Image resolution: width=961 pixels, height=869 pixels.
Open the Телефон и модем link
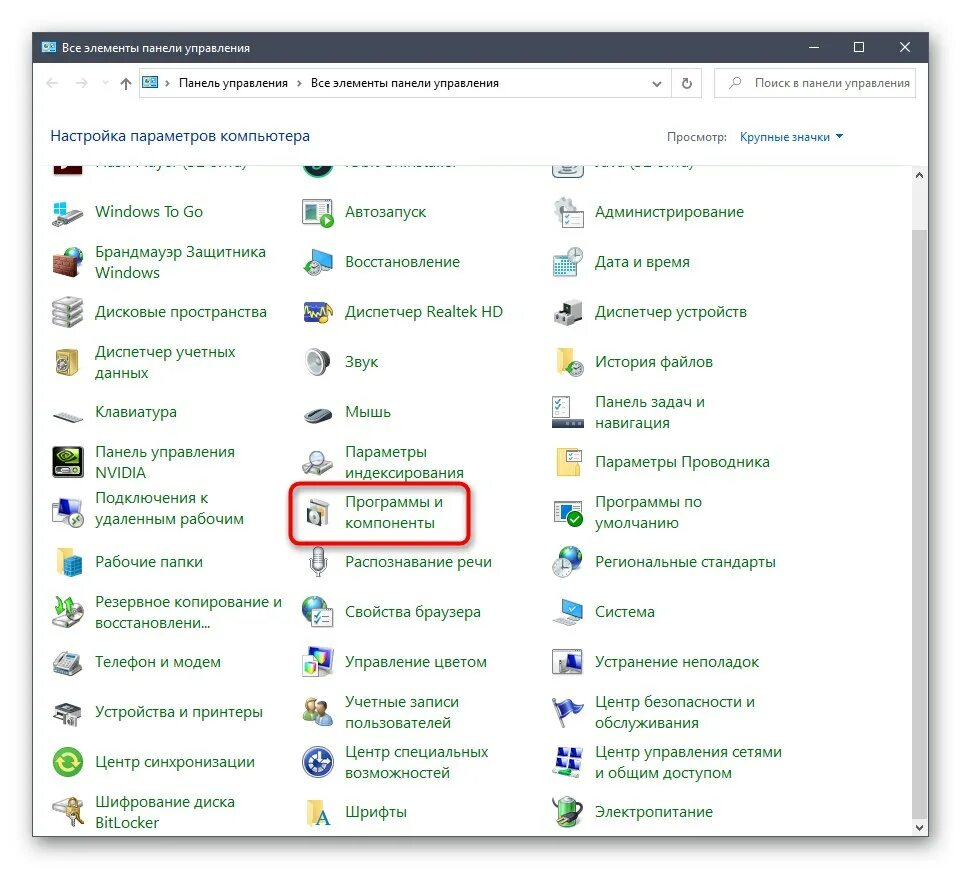pos(158,662)
